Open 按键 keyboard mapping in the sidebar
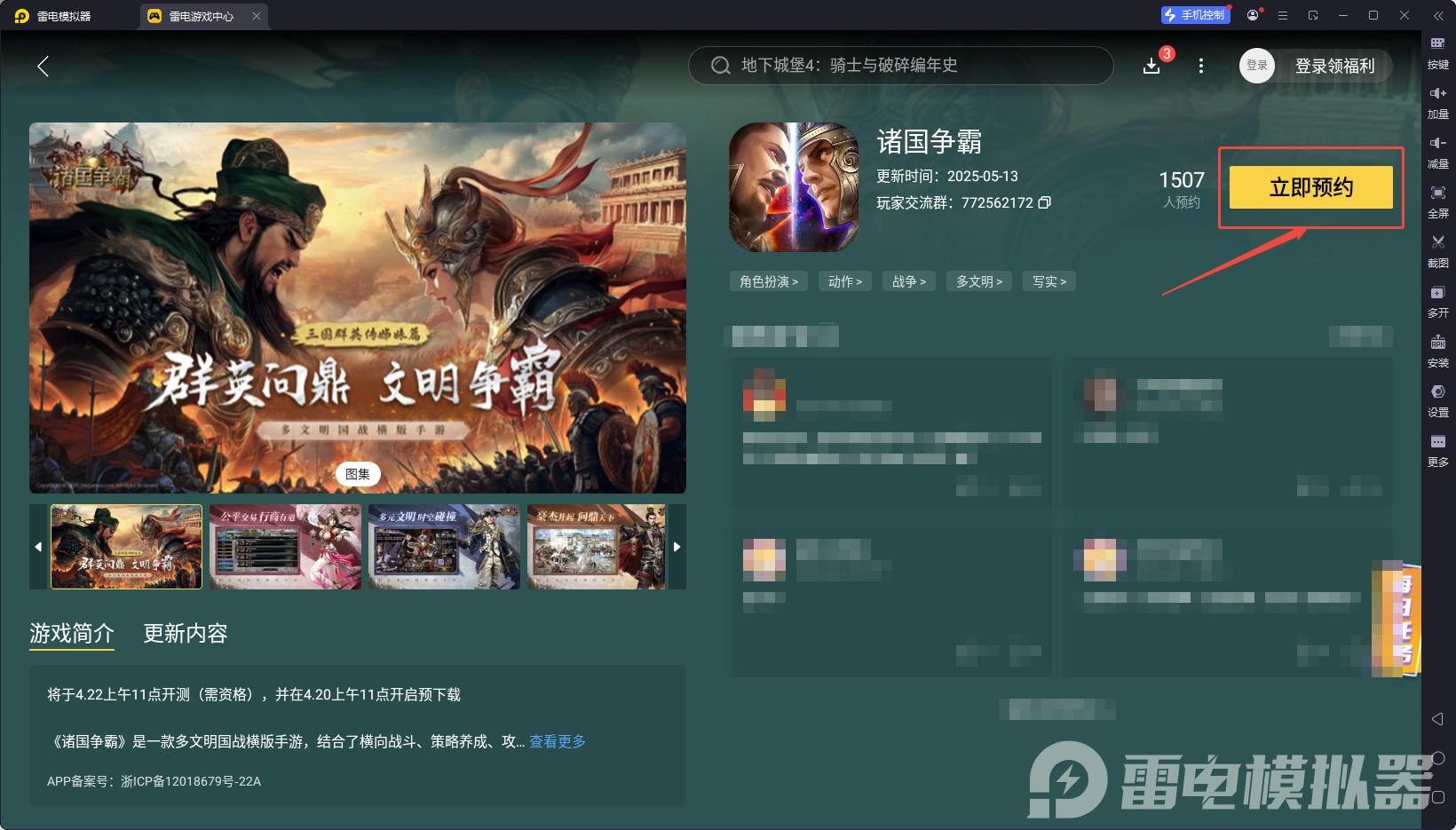The height and width of the screenshot is (830, 1456). (x=1438, y=52)
